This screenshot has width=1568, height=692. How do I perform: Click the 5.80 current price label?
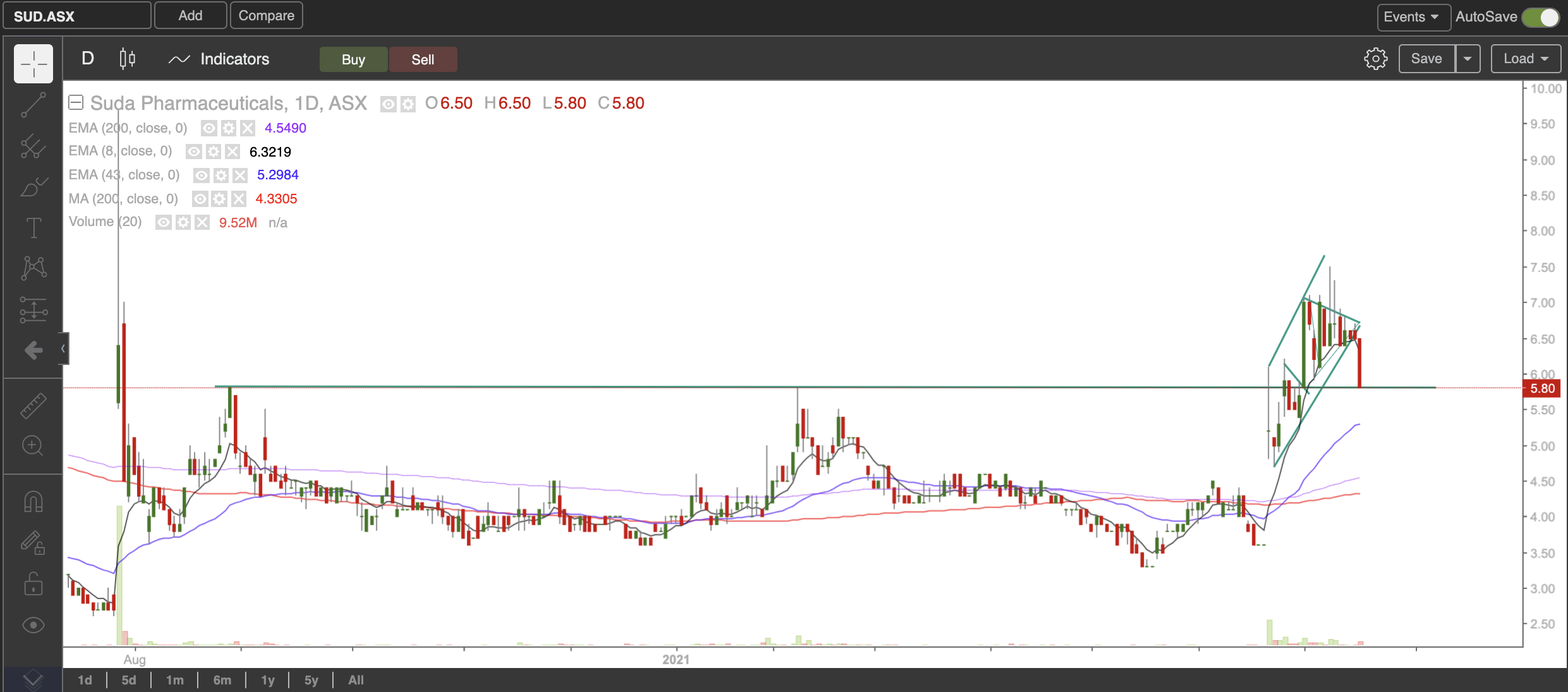1542,388
